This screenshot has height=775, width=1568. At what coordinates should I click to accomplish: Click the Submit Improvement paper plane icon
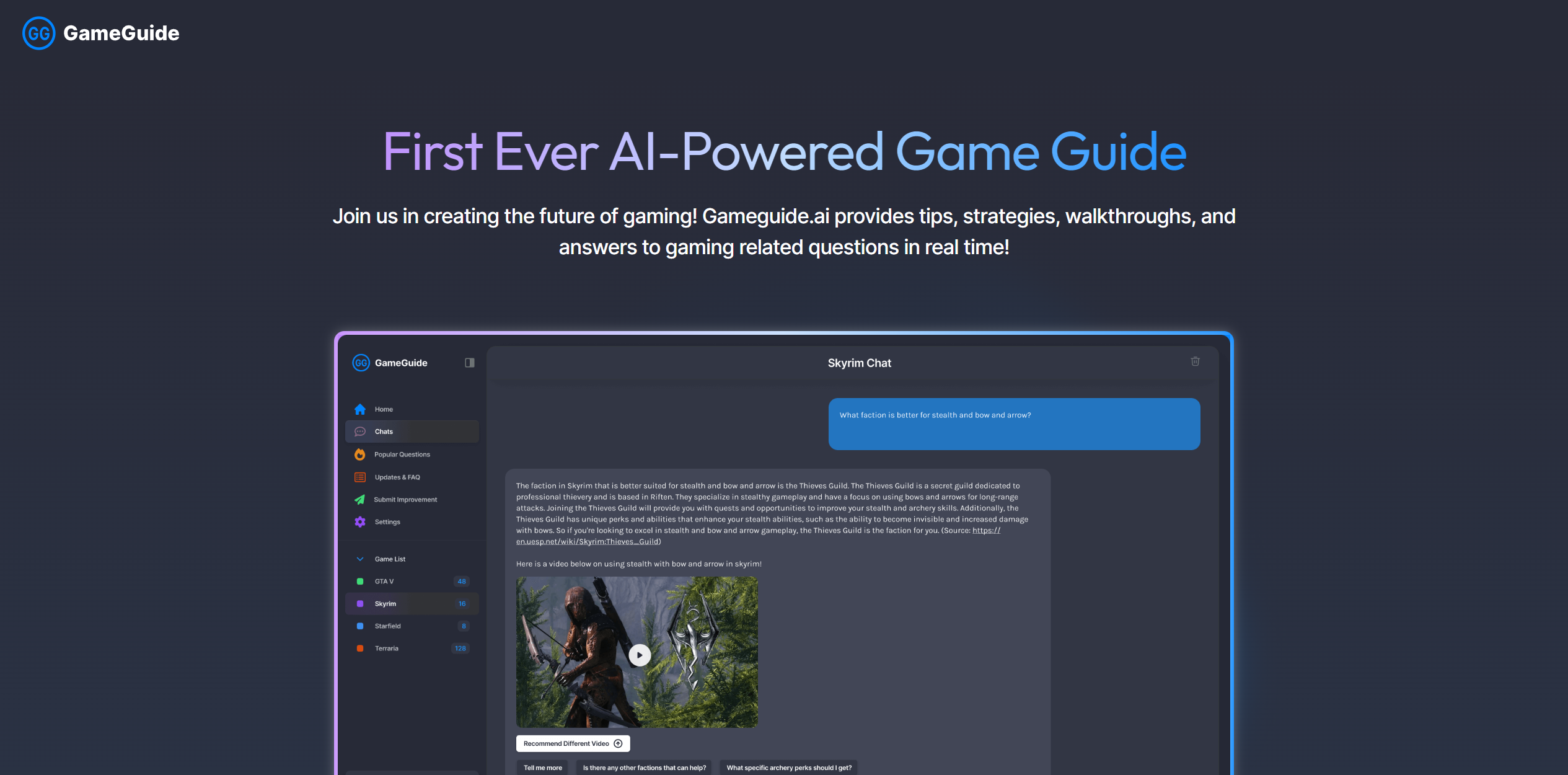pyautogui.click(x=360, y=499)
